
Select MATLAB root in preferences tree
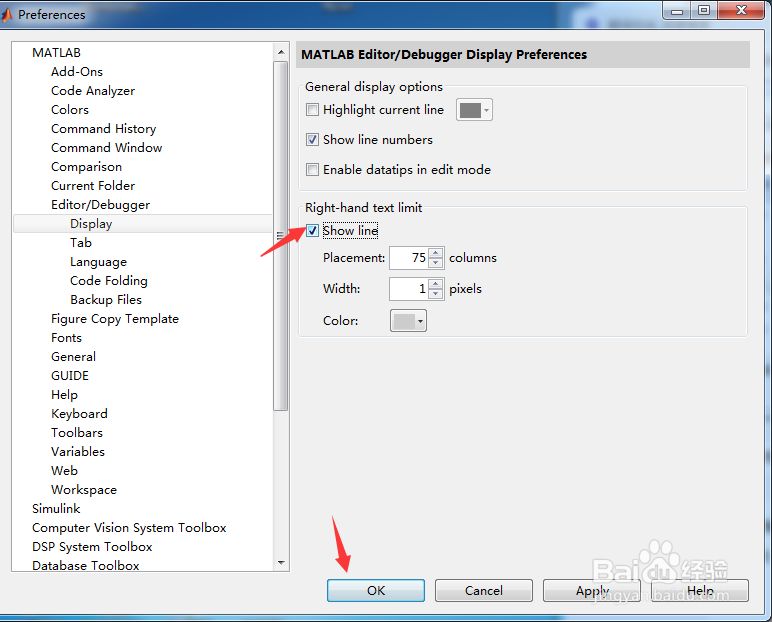coord(56,53)
